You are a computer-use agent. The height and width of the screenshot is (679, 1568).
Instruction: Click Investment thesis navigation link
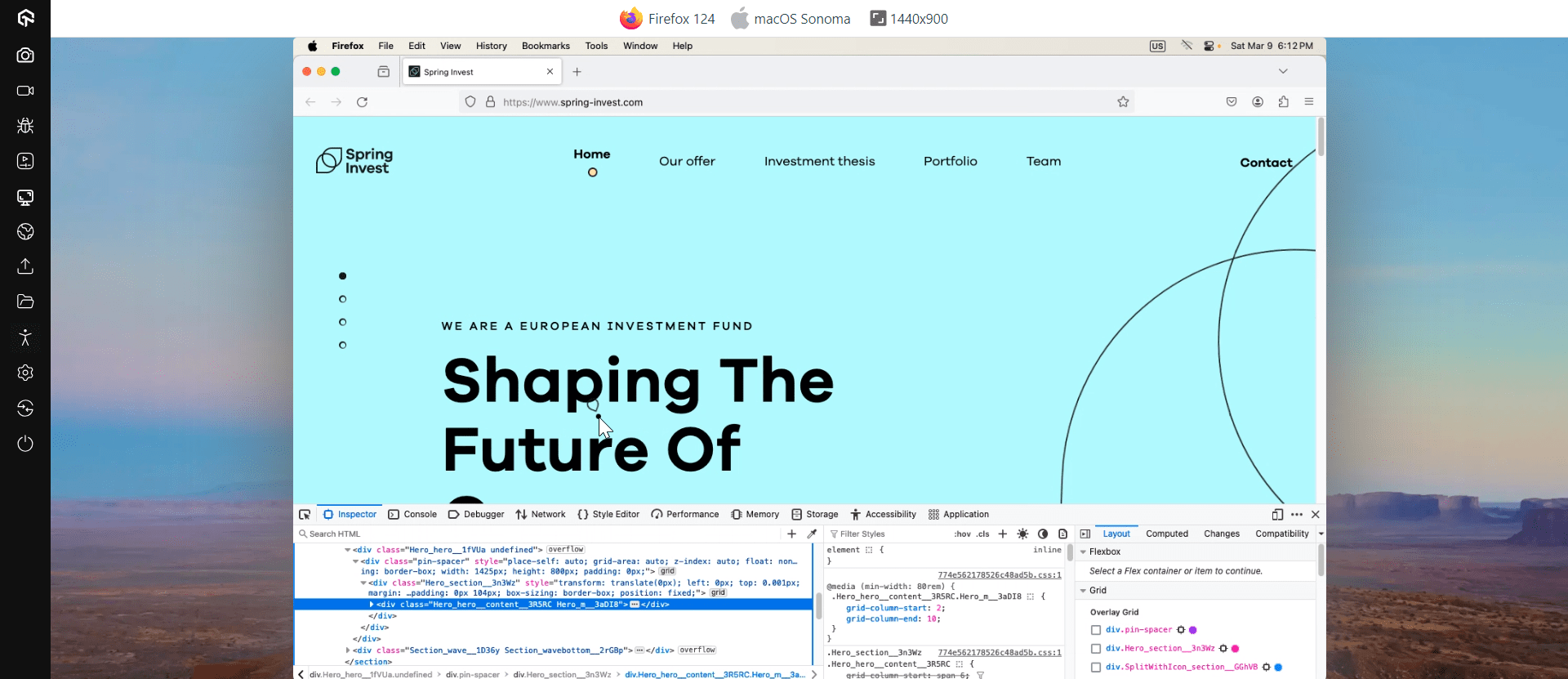pyautogui.click(x=819, y=162)
